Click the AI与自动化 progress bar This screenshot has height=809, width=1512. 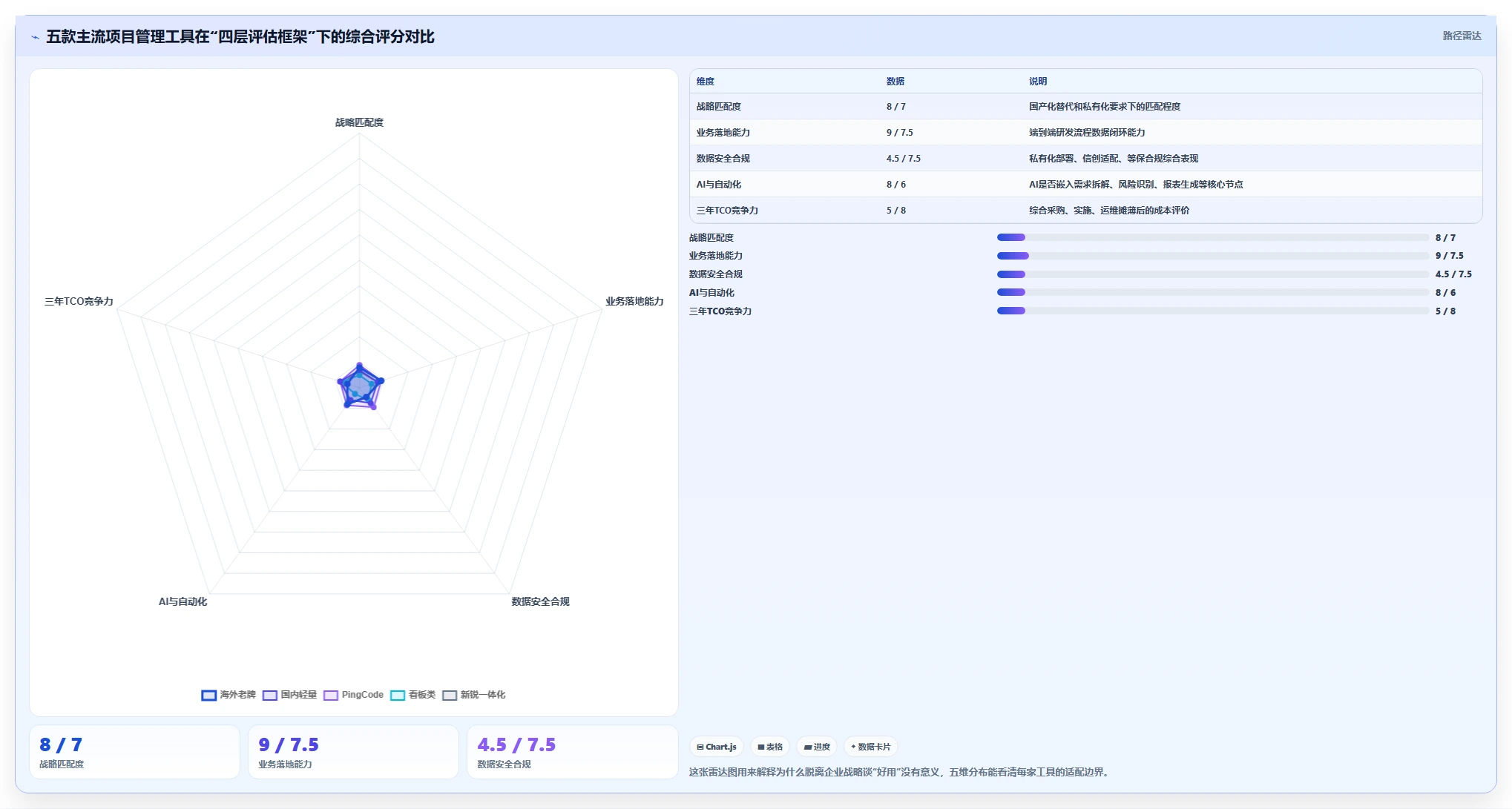pyautogui.click(x=1213, y=292)
